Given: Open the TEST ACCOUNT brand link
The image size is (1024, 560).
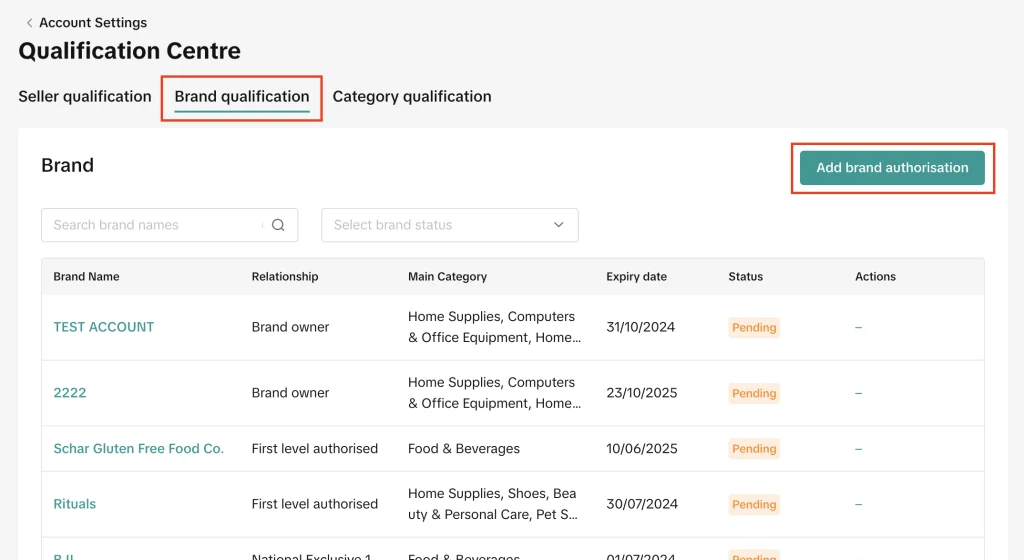Looking at the screenshot, I should click(x=104, y=327).
